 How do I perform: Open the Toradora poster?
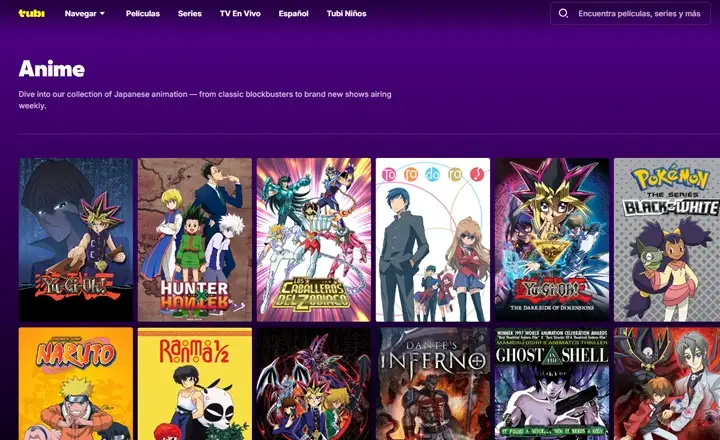[x=433, y=240]
